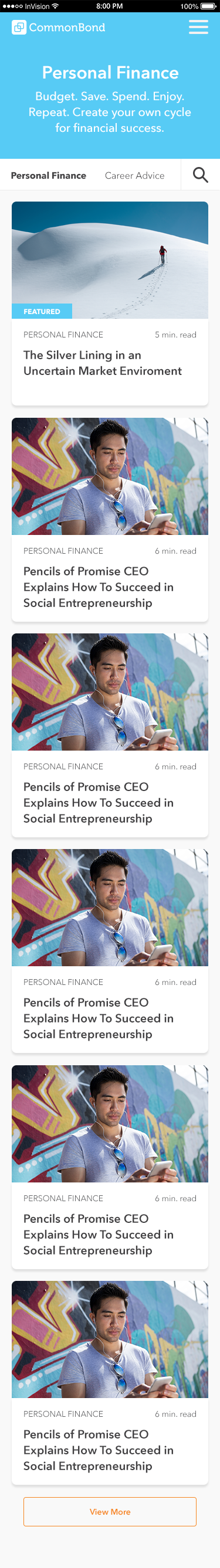This screenshot has width=220, height=1568.
Task: Switch to the Career Advice tab
Action: tap(135, 175)
